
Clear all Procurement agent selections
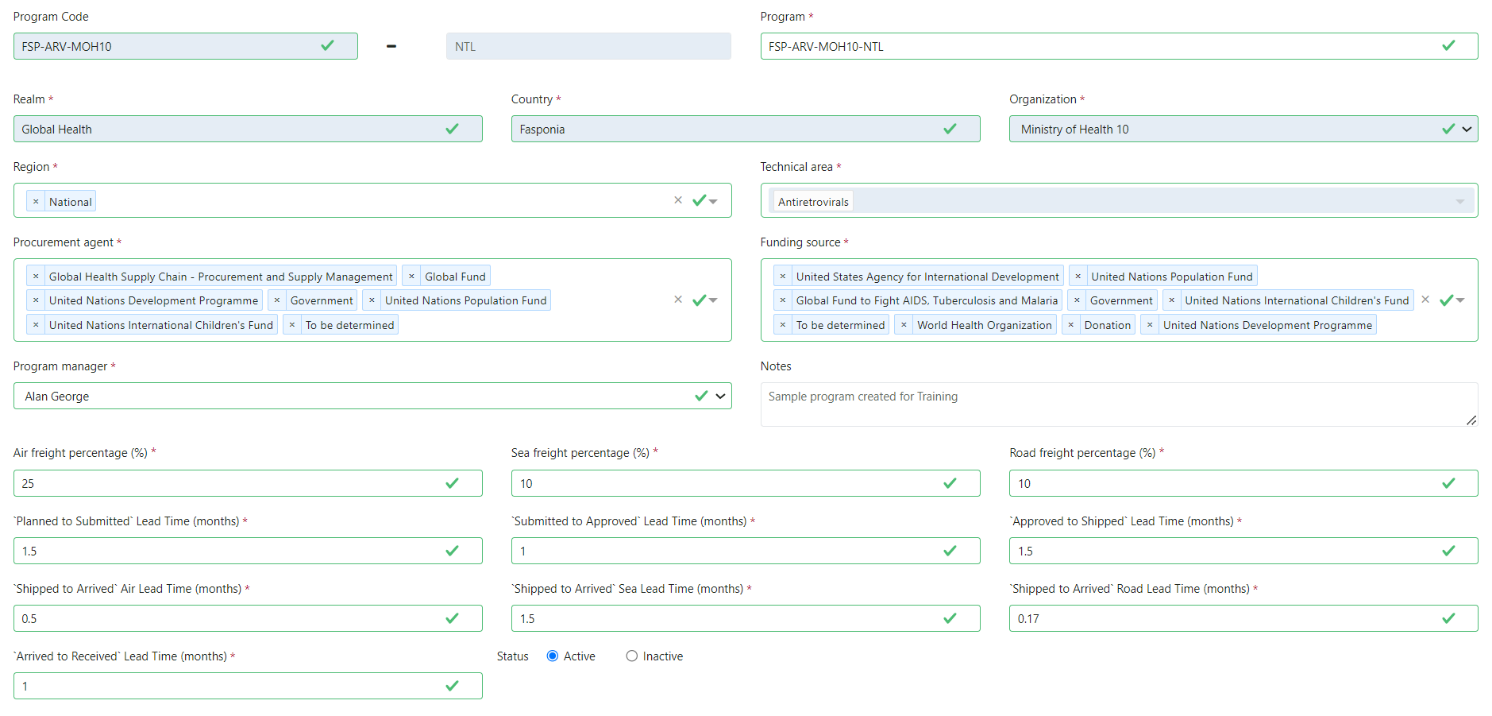click(x=678, y=299)
